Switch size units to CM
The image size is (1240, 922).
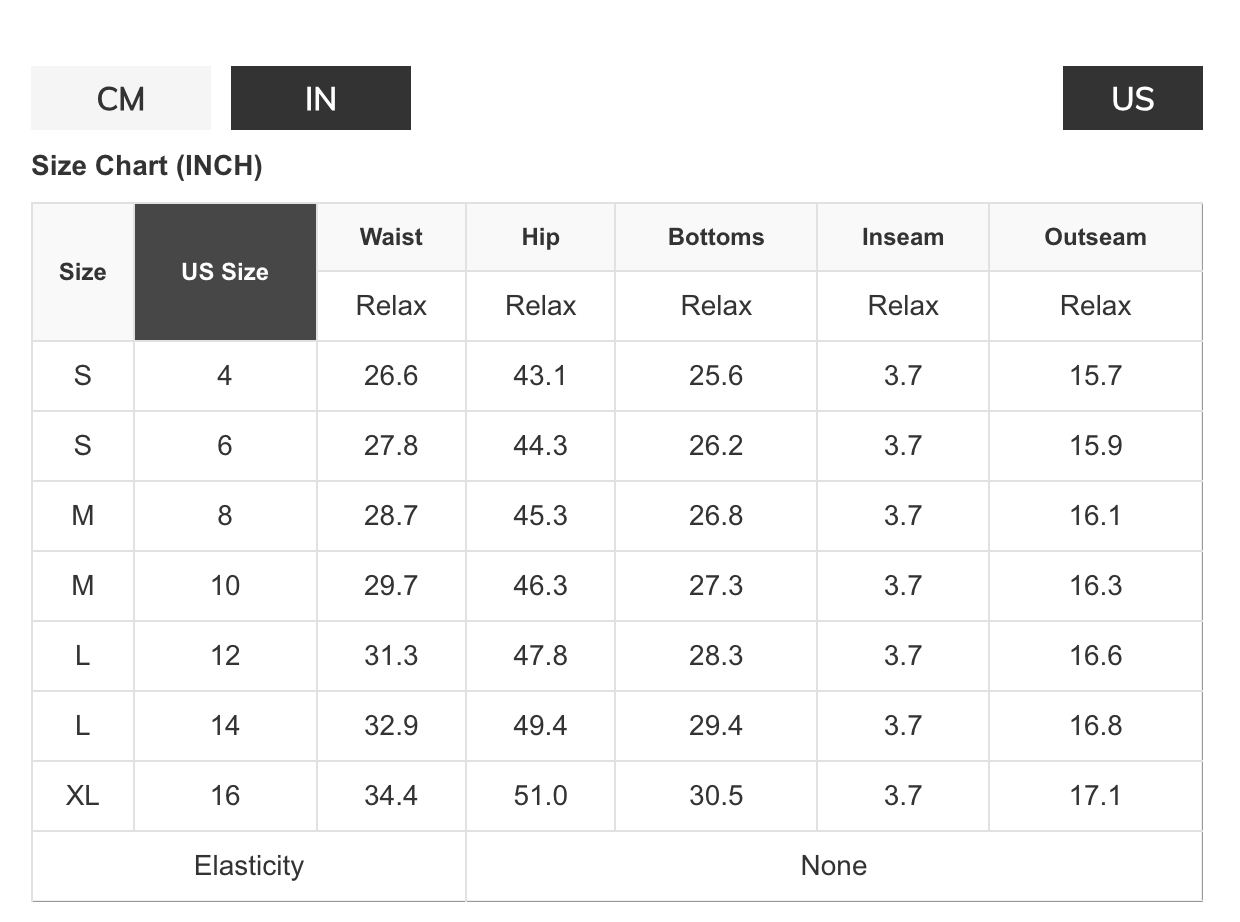pyautogui.click(x=121, y=98)
